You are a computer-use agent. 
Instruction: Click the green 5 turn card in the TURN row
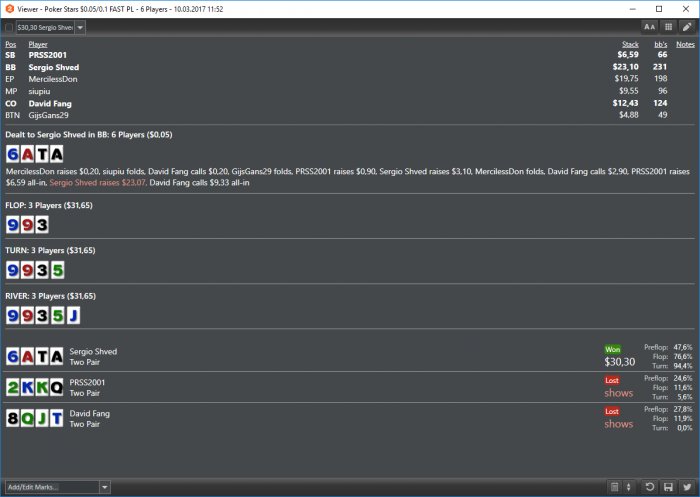[x=57, y=270]
